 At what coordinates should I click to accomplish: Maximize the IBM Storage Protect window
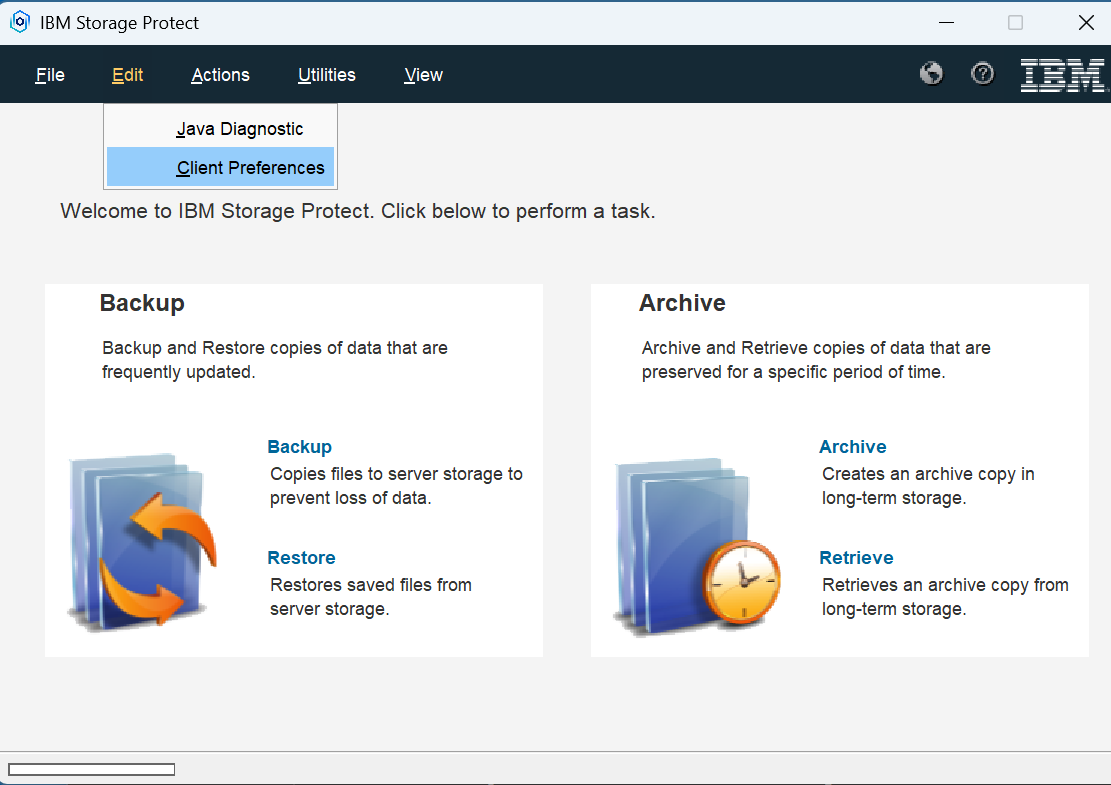[x=1015, y=22]
